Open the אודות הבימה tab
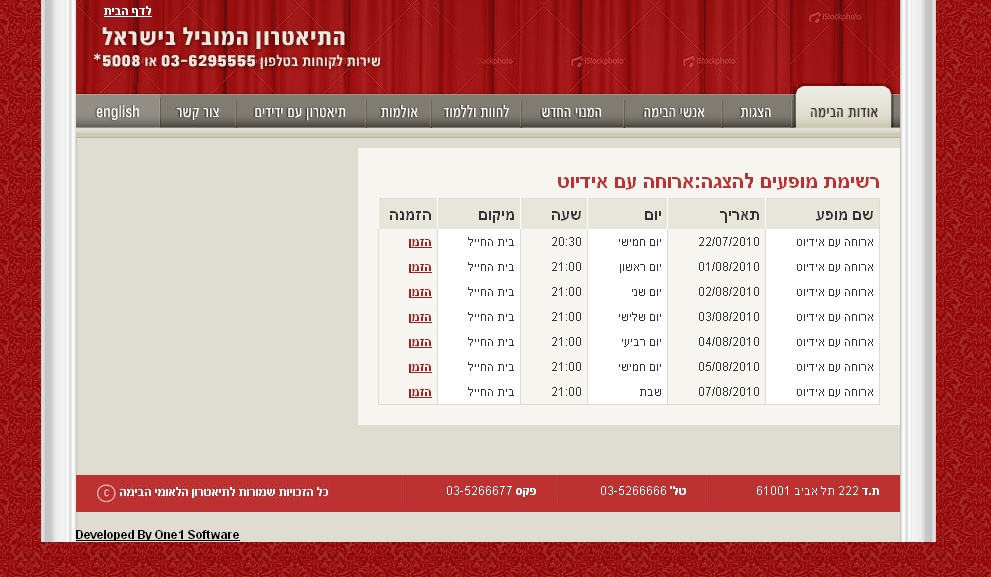This screenshot has height=577, width=991. [x=843, y=112]
